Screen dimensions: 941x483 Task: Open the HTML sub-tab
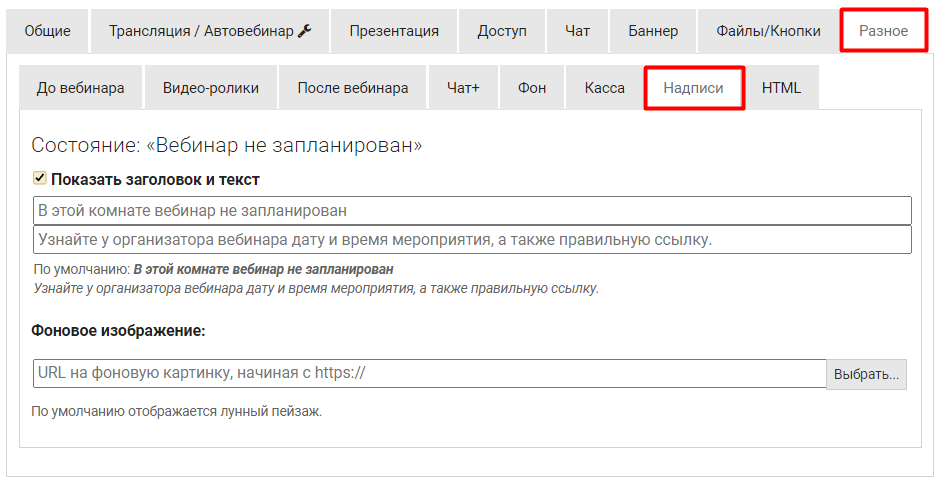pos(781,88)
